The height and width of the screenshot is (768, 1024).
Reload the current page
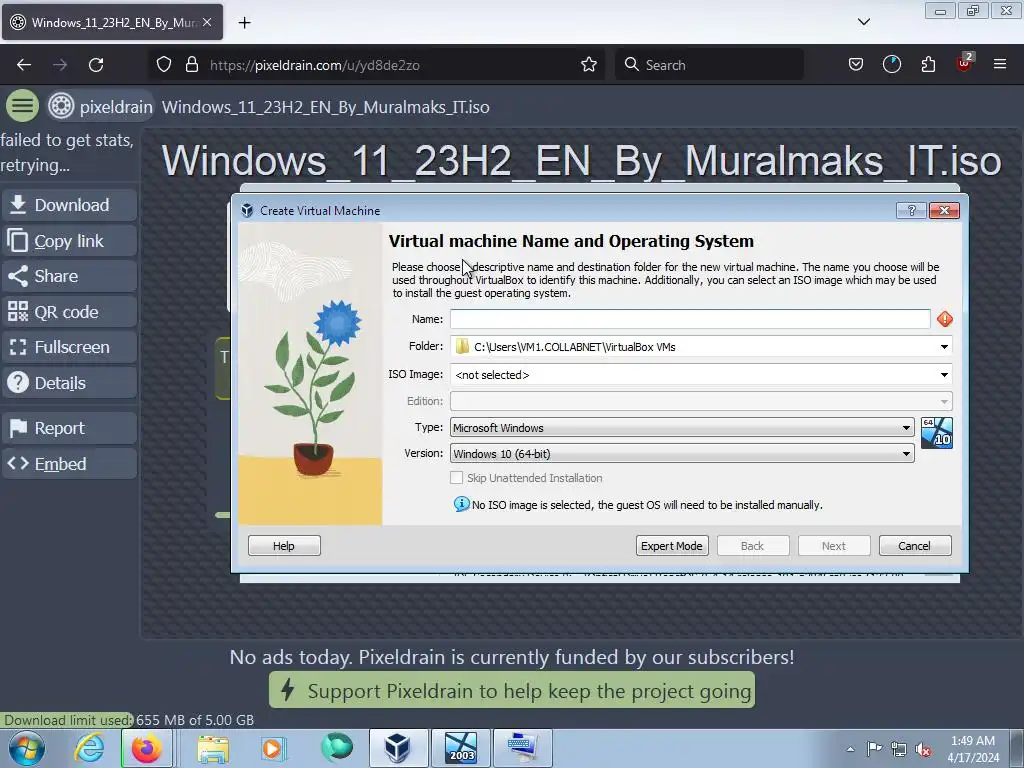tap(96, 65)
